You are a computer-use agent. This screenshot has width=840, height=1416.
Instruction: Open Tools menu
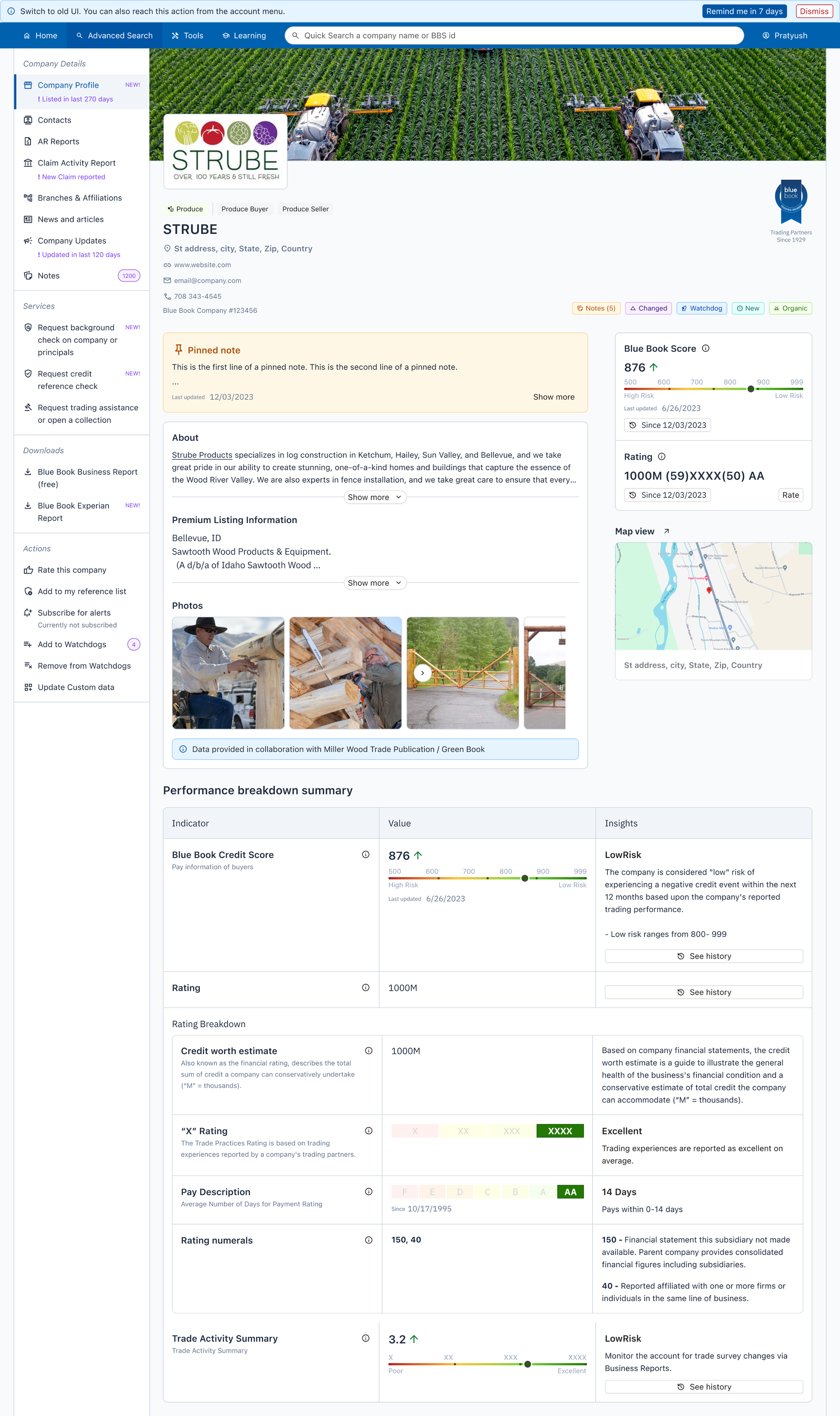(x=187, y=36)
